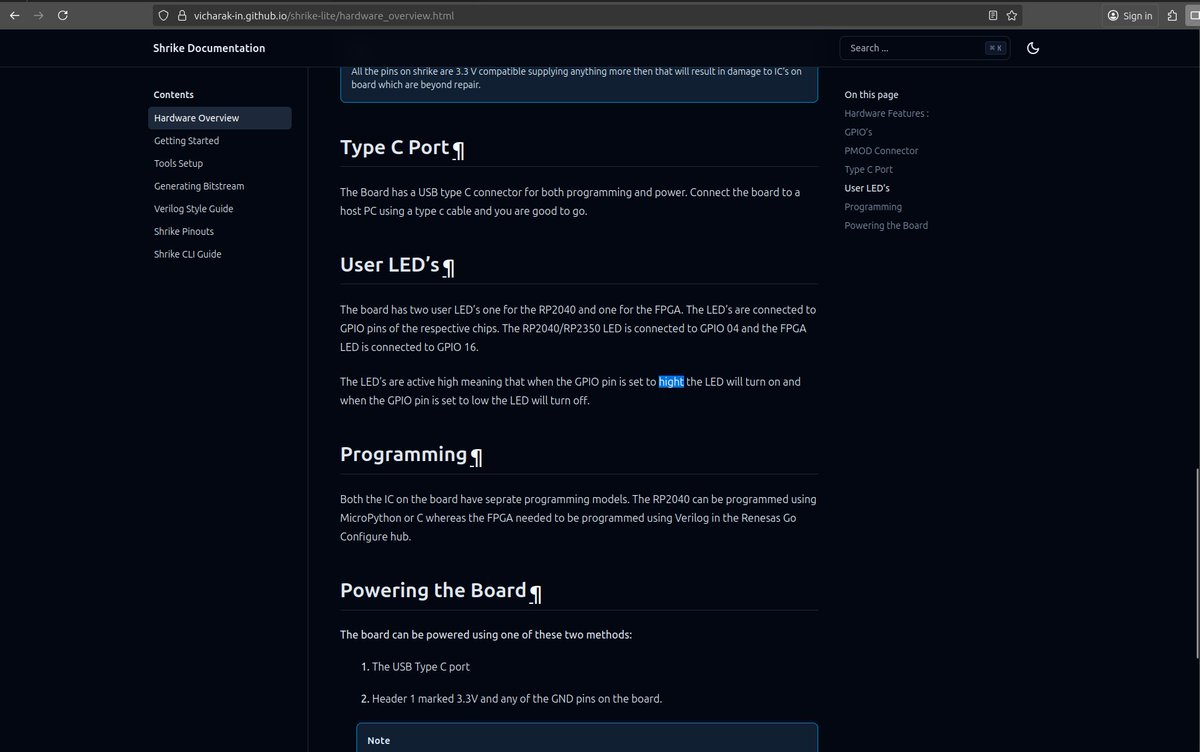Viewport: 1200px width, 752px height.
Task: Open the Shrike Documentation home link
Action: pos(209,48)
